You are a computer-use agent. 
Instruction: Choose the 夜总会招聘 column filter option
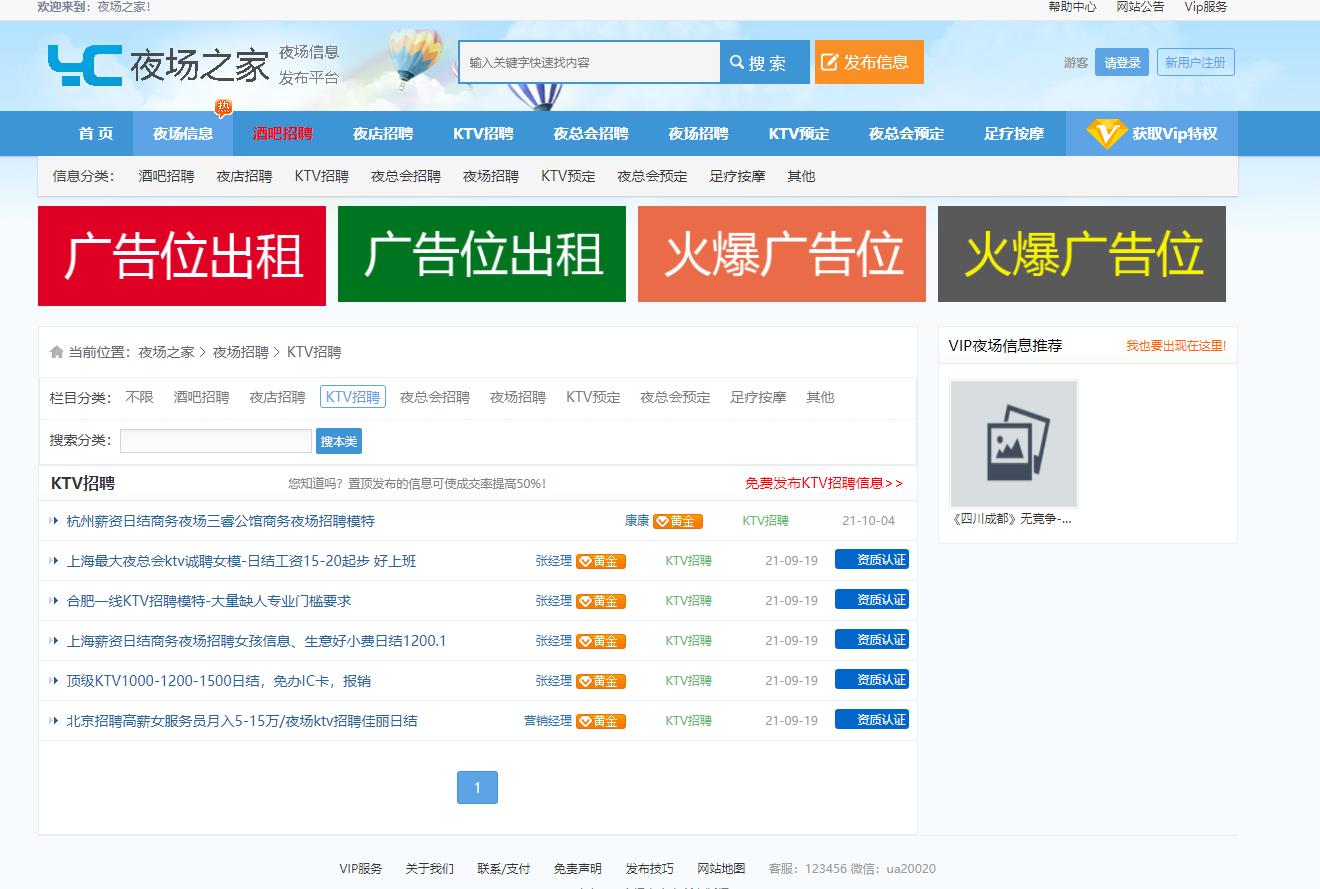pos(434,397)
